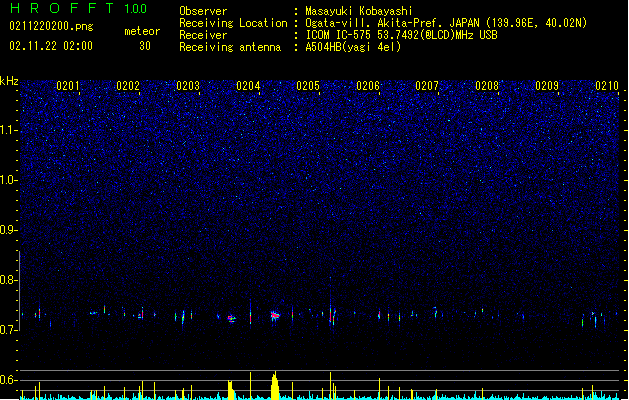Click the 0205 time marker

(x=308, y=86)
